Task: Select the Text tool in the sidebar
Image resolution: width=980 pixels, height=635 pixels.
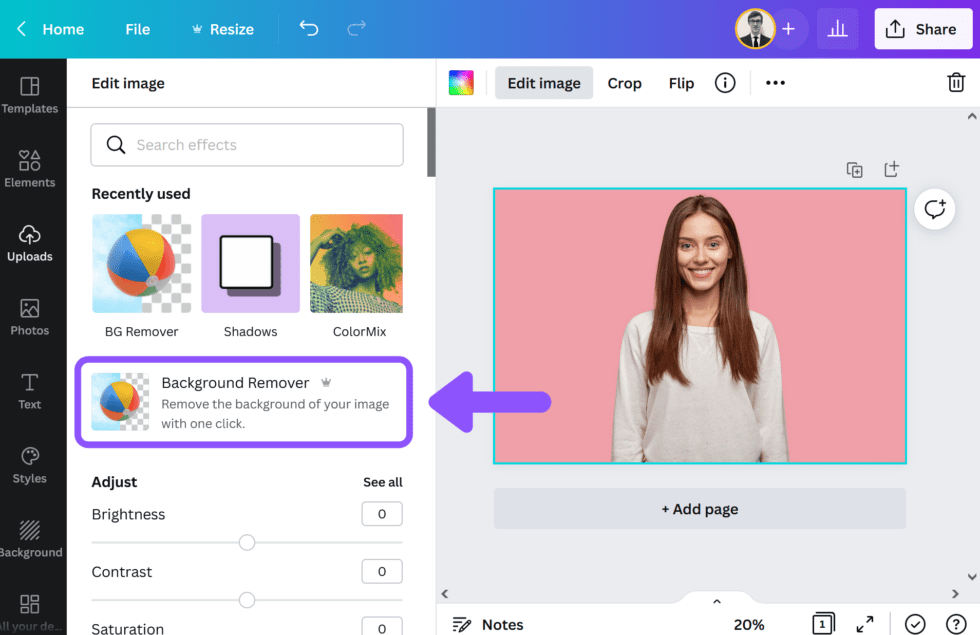Action: click(31, 390)
